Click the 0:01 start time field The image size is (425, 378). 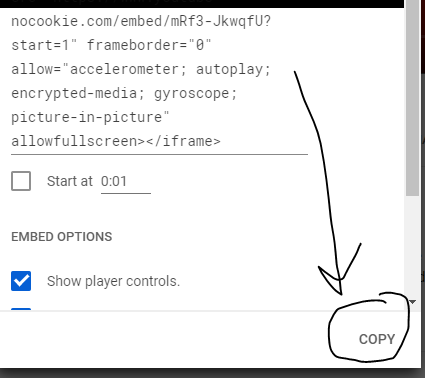tap(126, 182)
